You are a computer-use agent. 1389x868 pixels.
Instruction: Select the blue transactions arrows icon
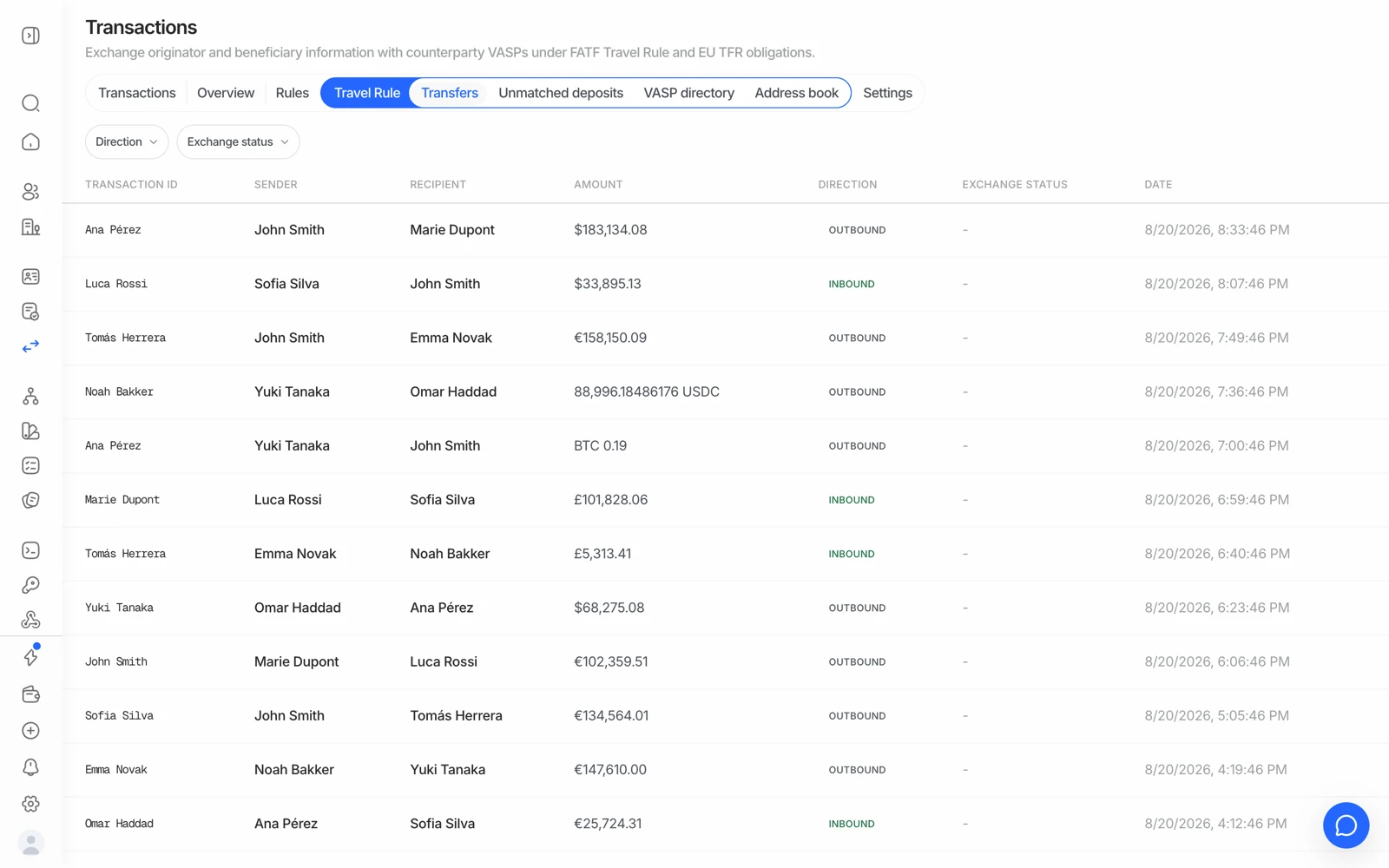tap(30, 346)
